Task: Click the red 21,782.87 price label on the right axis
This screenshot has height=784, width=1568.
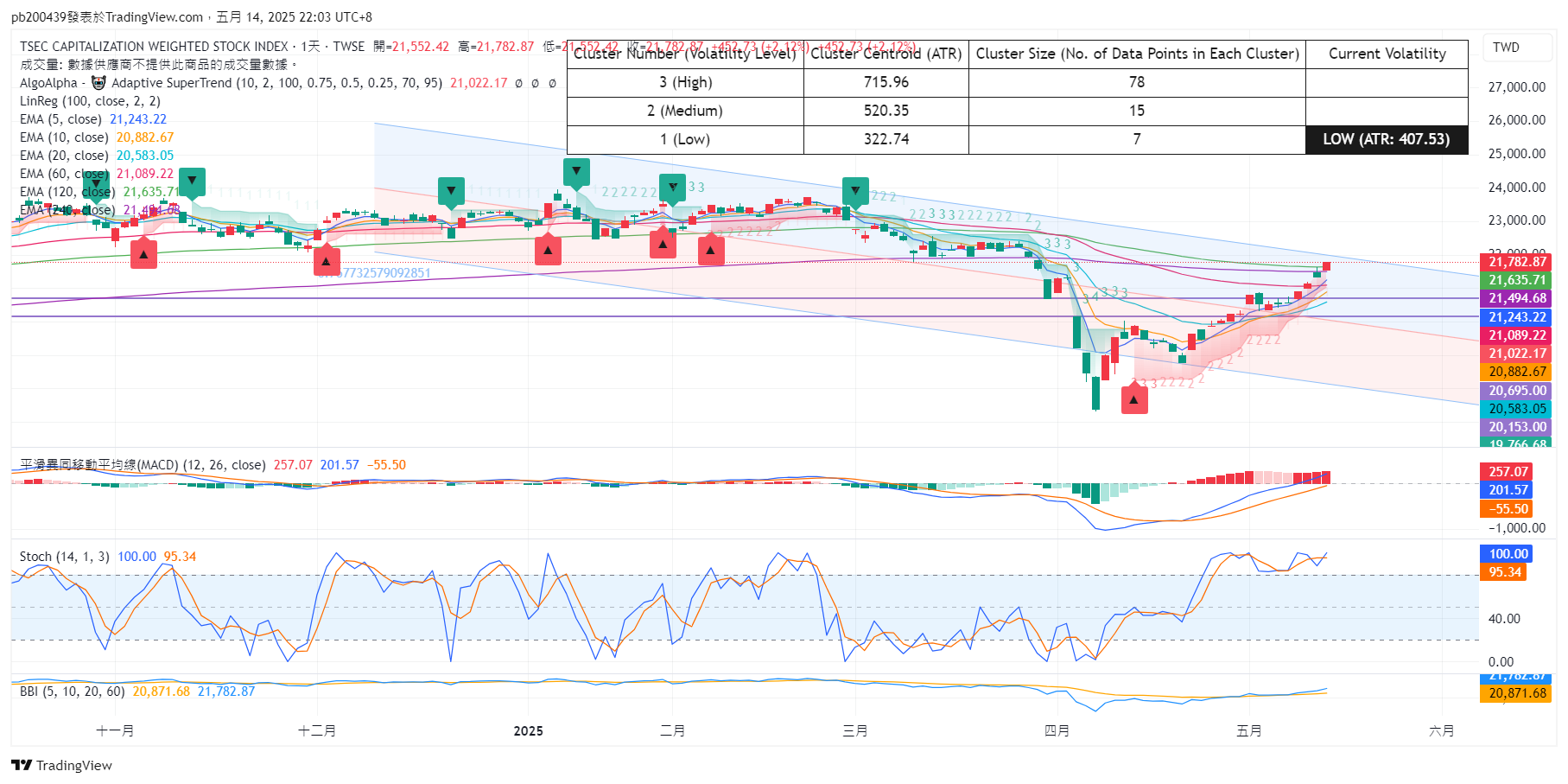Action: 1517,262
